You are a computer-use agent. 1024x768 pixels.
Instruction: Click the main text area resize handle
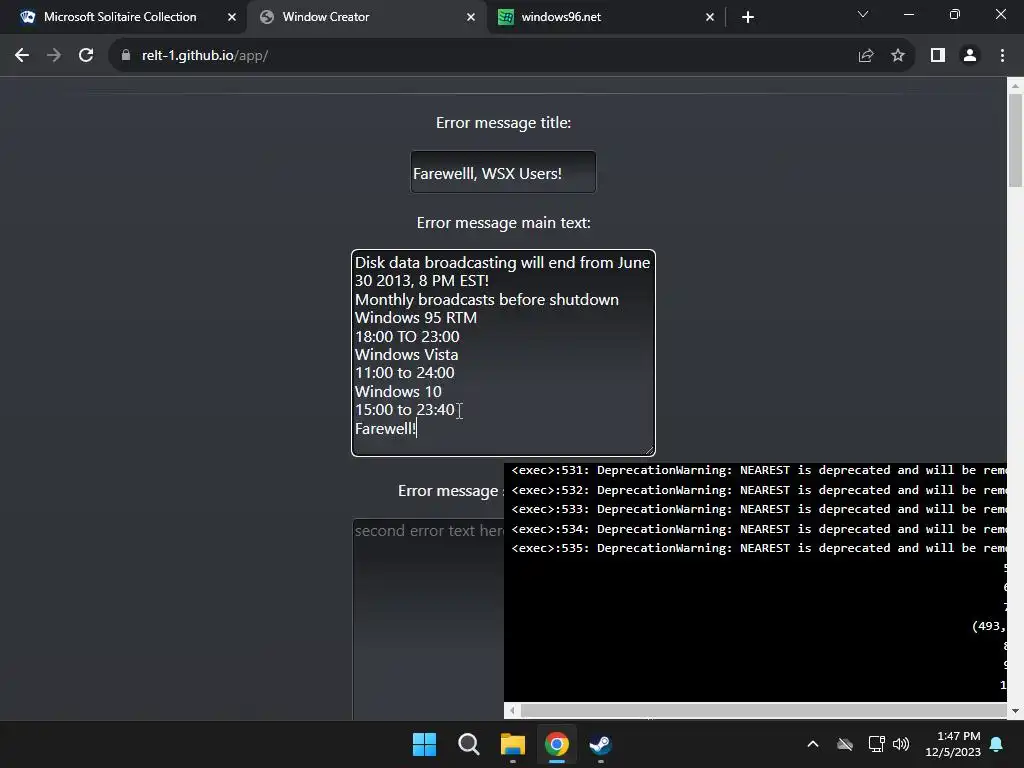click(x=648, y=449)
